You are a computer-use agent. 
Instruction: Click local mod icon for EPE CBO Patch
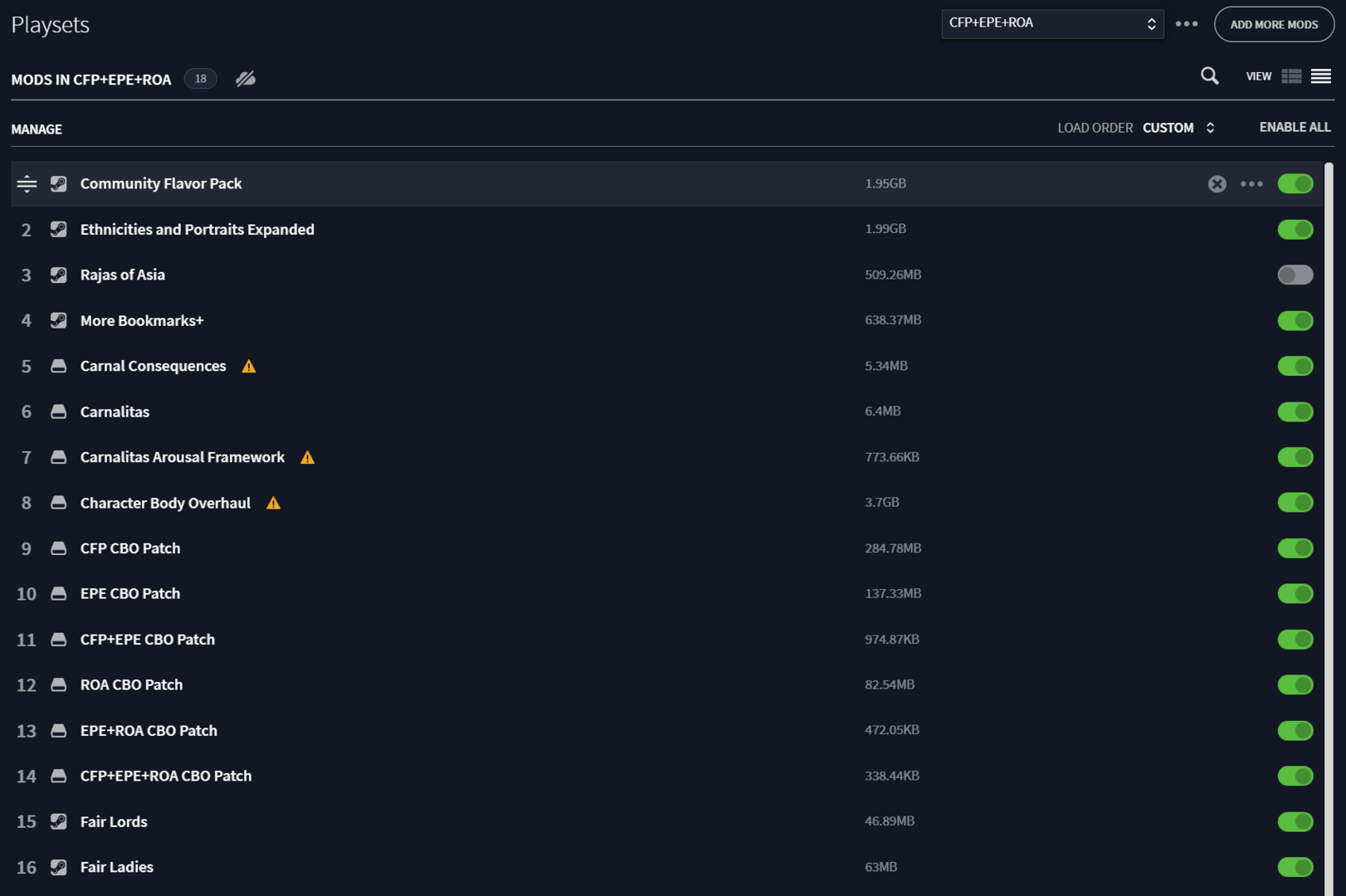click(x=58, y=594)
